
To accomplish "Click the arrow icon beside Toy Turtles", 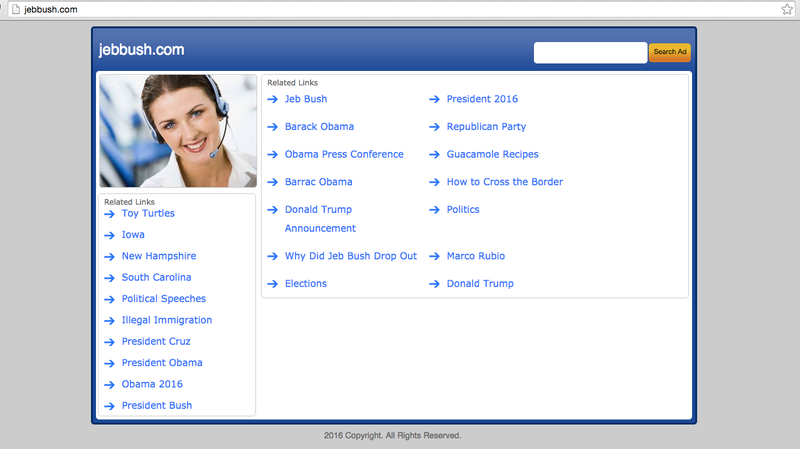I will (x=109, y=214).
